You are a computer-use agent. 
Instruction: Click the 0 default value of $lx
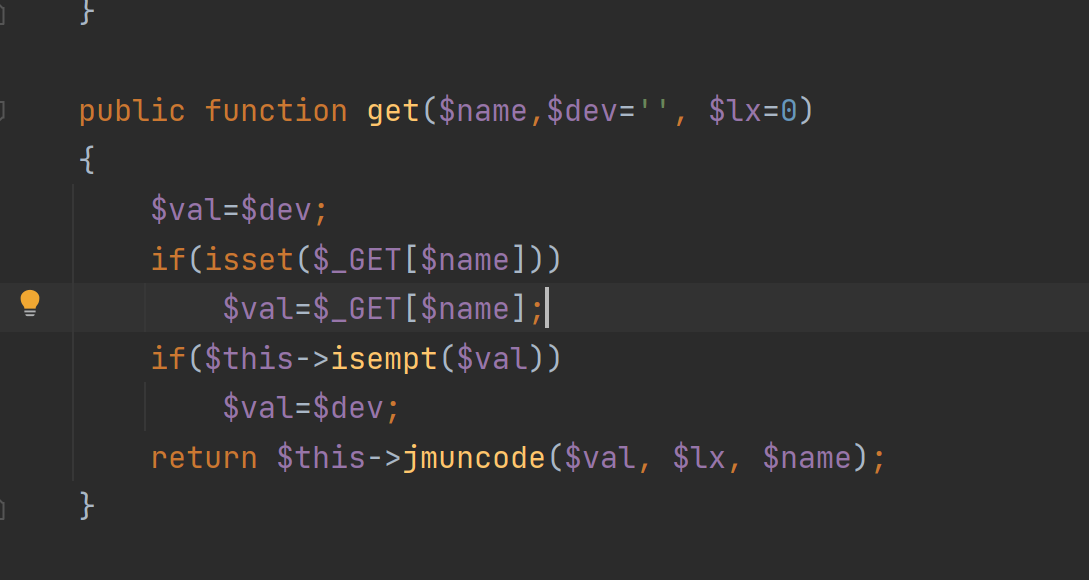[788, 111]
